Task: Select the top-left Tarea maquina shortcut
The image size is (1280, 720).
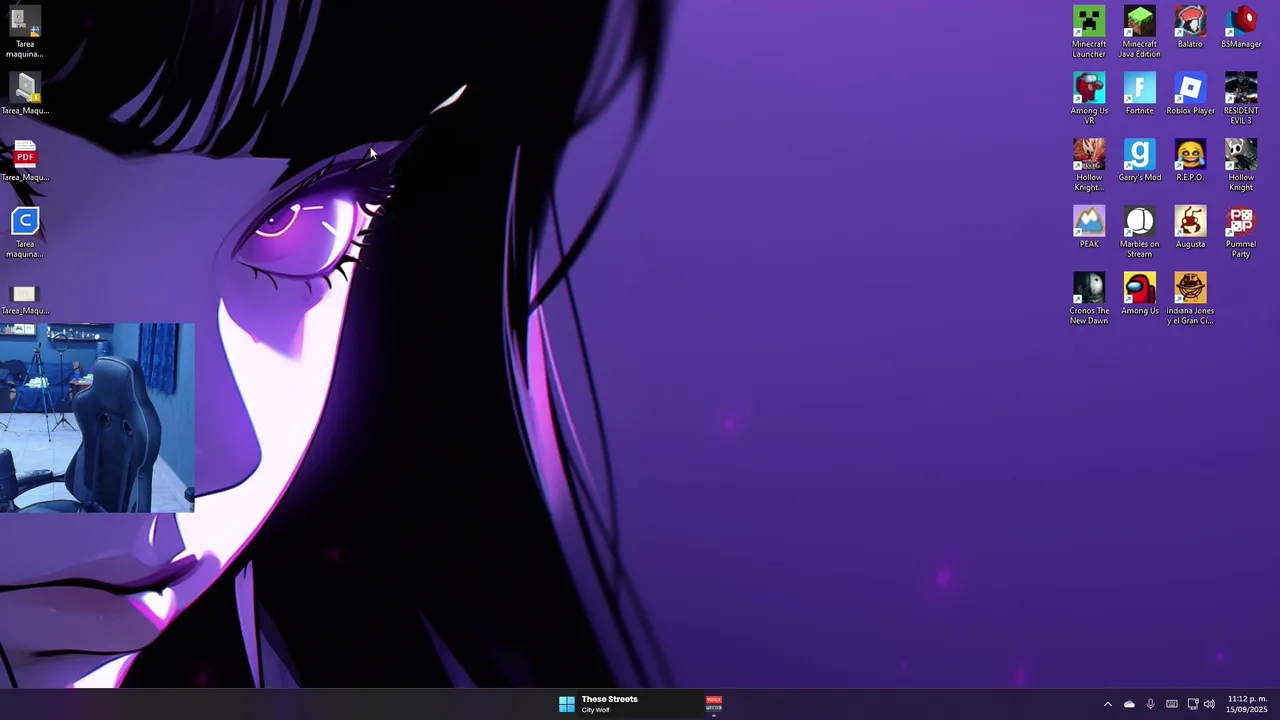Action: tap(25, 31)
